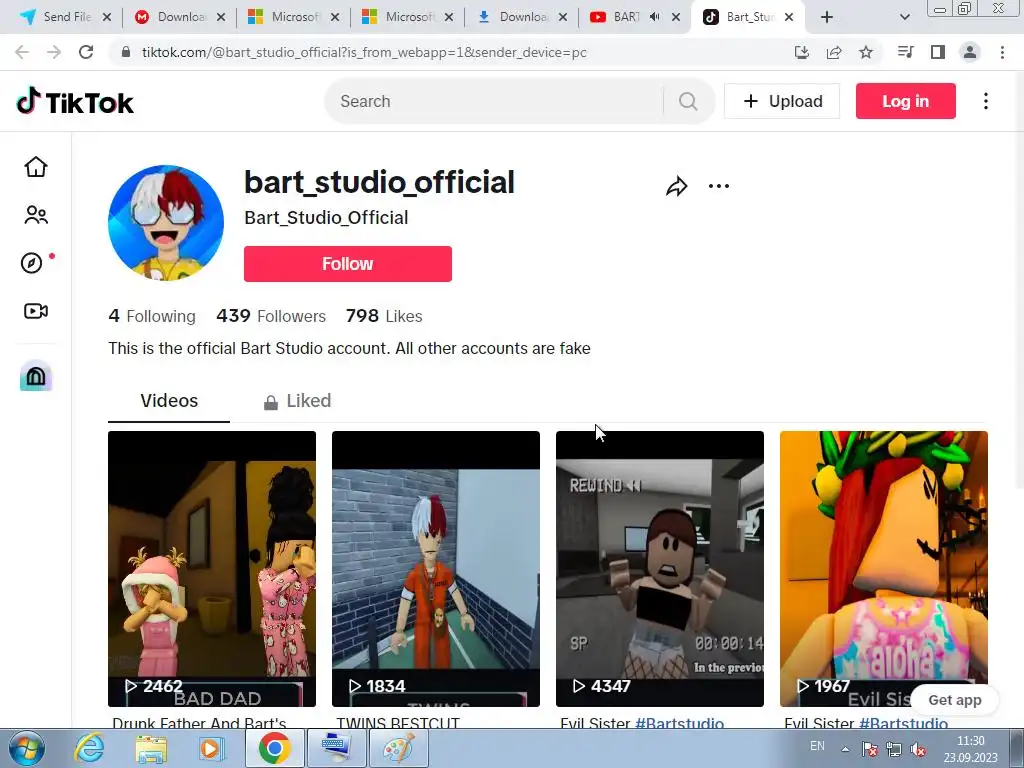
Task: Expand the tab search dropdown chevron
Action: [x=904, y=18]
